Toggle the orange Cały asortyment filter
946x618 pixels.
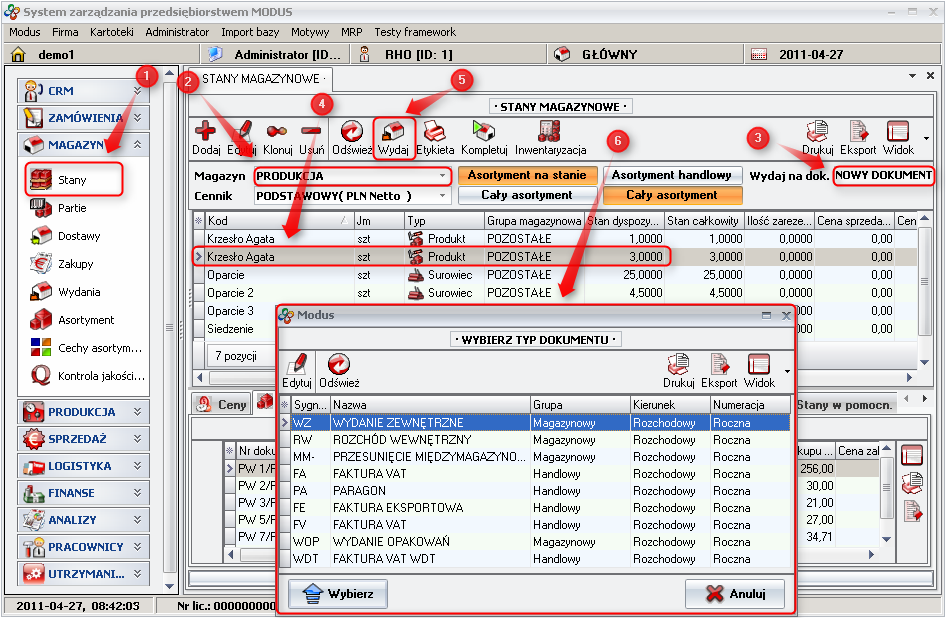(671, 195)
